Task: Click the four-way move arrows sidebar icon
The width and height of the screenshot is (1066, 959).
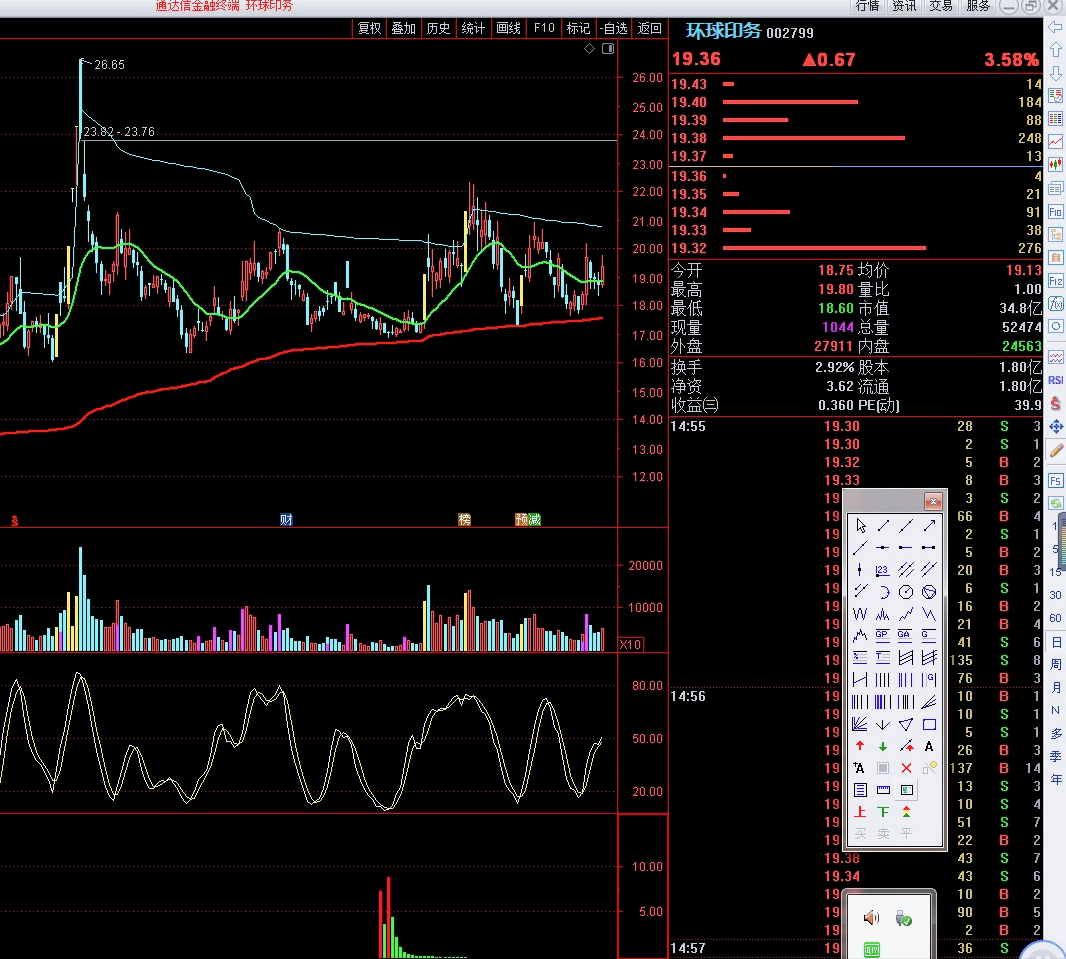Action: (x=1055, y=427)
